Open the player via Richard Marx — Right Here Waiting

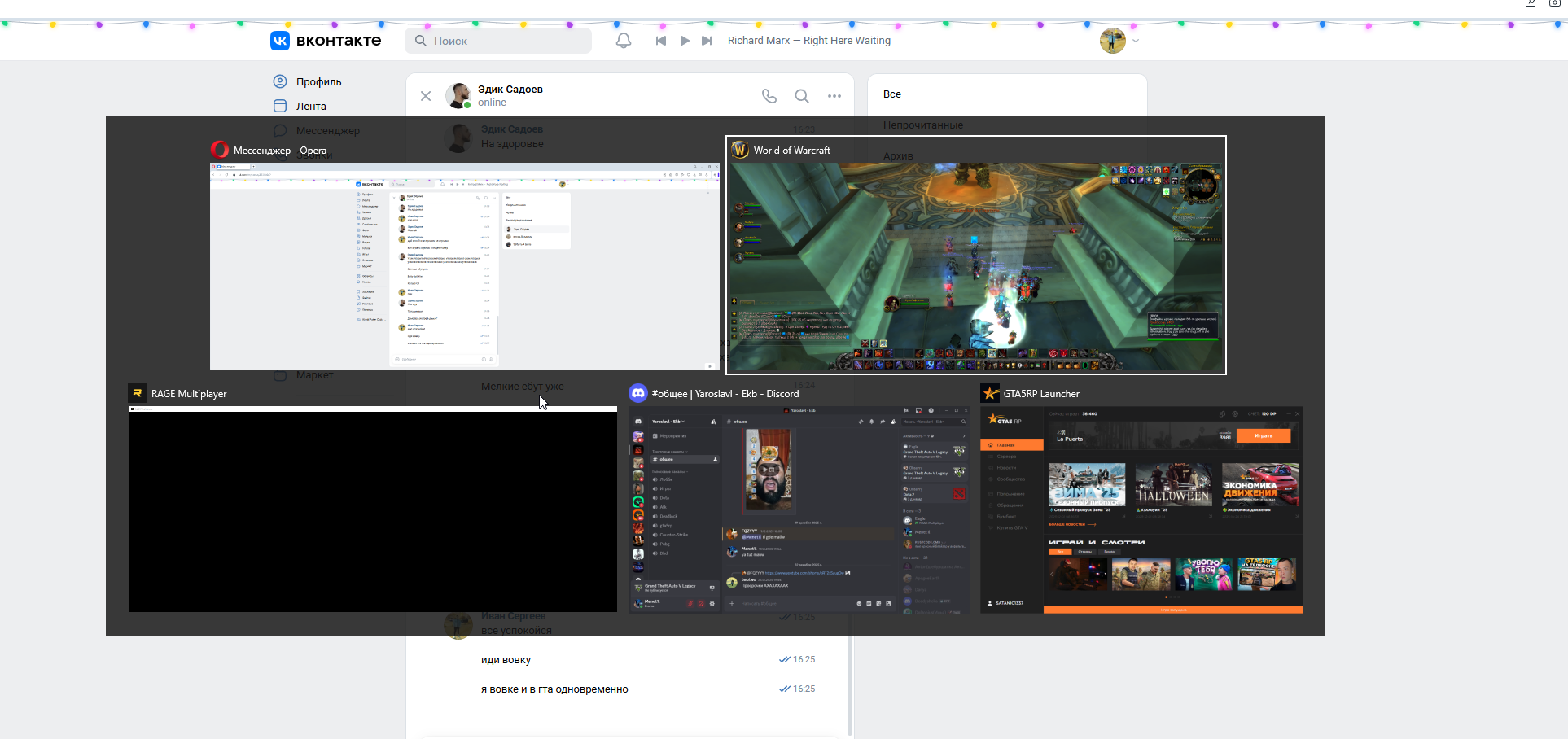(x=809, y=41)
